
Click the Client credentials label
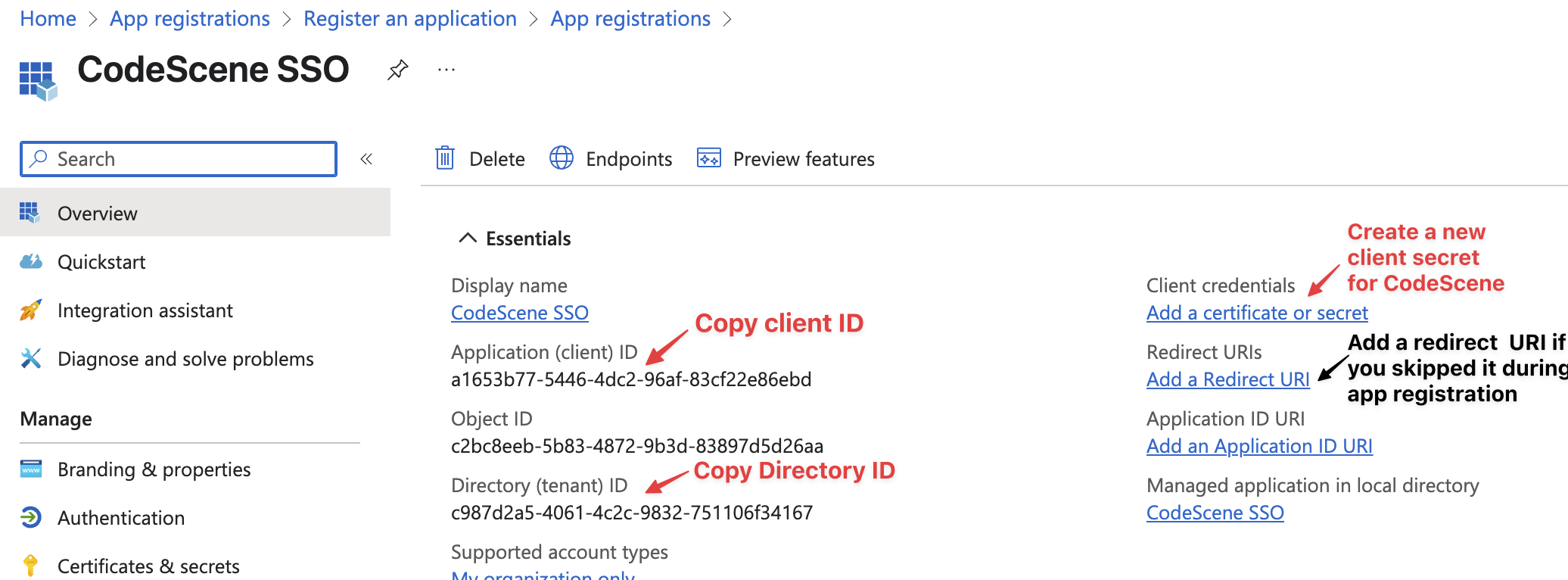(1221, 285)
